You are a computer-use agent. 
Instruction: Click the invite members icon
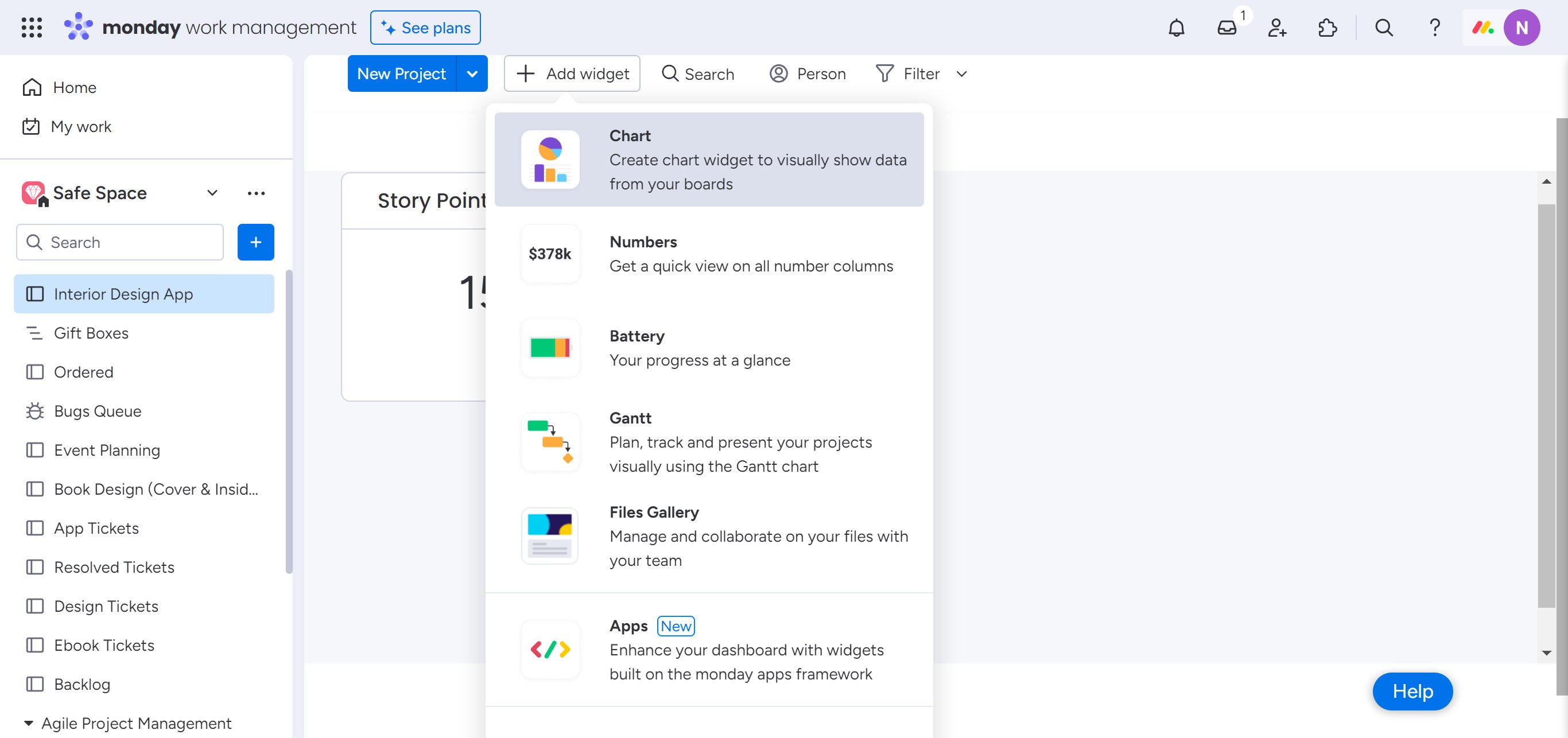[1276, 28]
